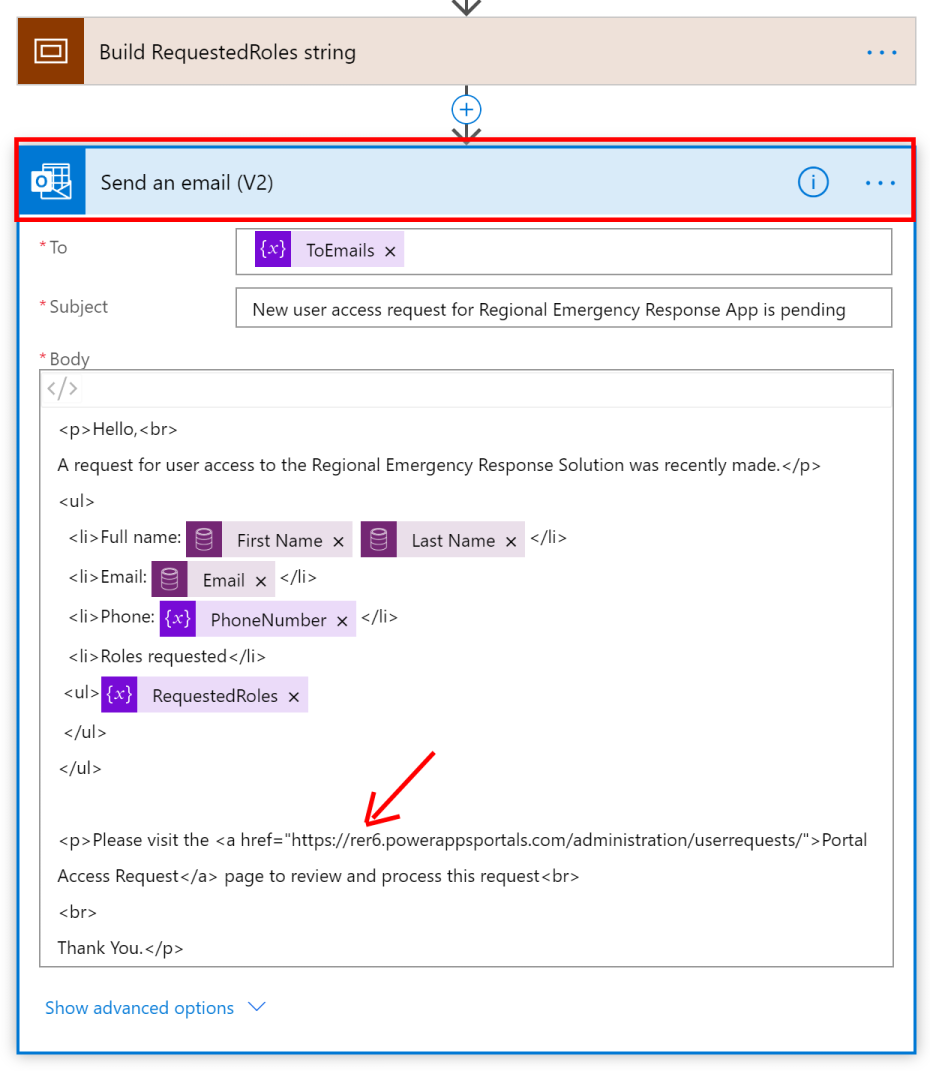
Task: Open the Build RequestedRoles string ellipsis menu
Action: point(882,53)
